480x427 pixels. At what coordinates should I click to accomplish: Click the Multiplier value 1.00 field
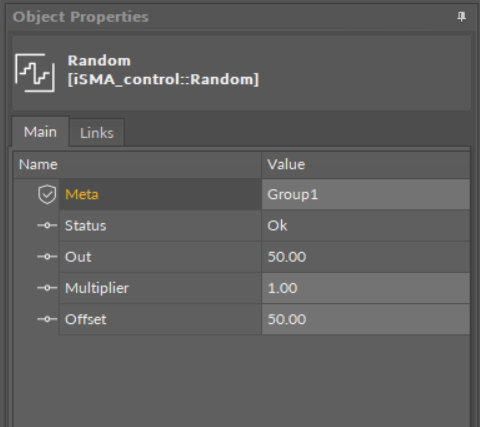point(366,288)
